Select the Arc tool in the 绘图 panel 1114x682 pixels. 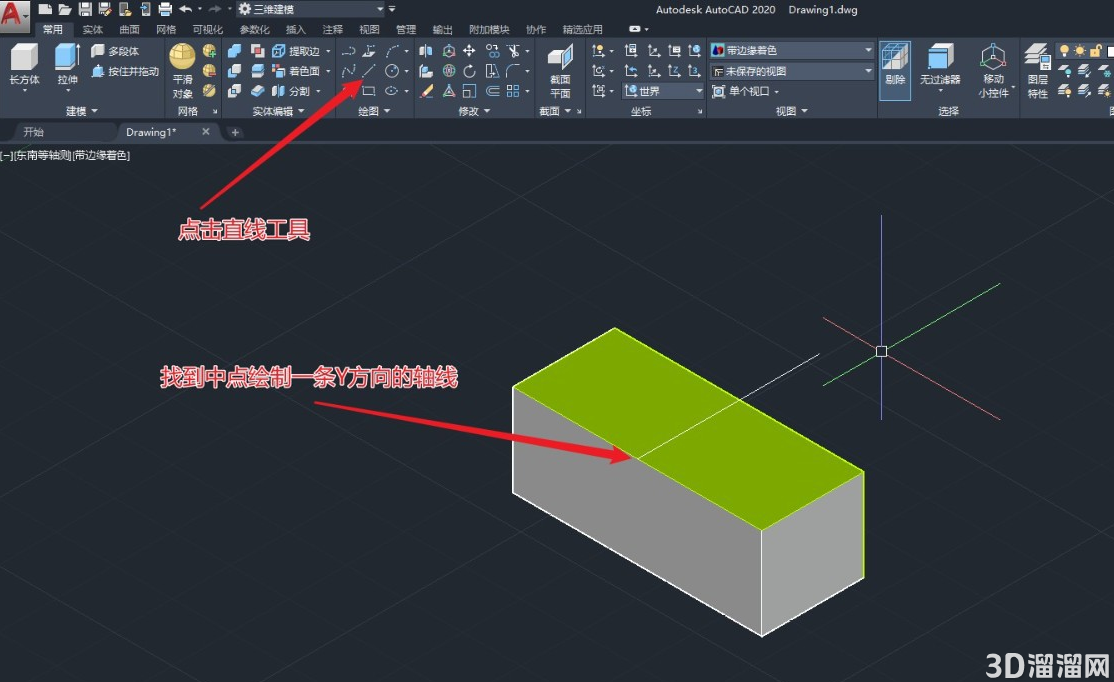392,50
